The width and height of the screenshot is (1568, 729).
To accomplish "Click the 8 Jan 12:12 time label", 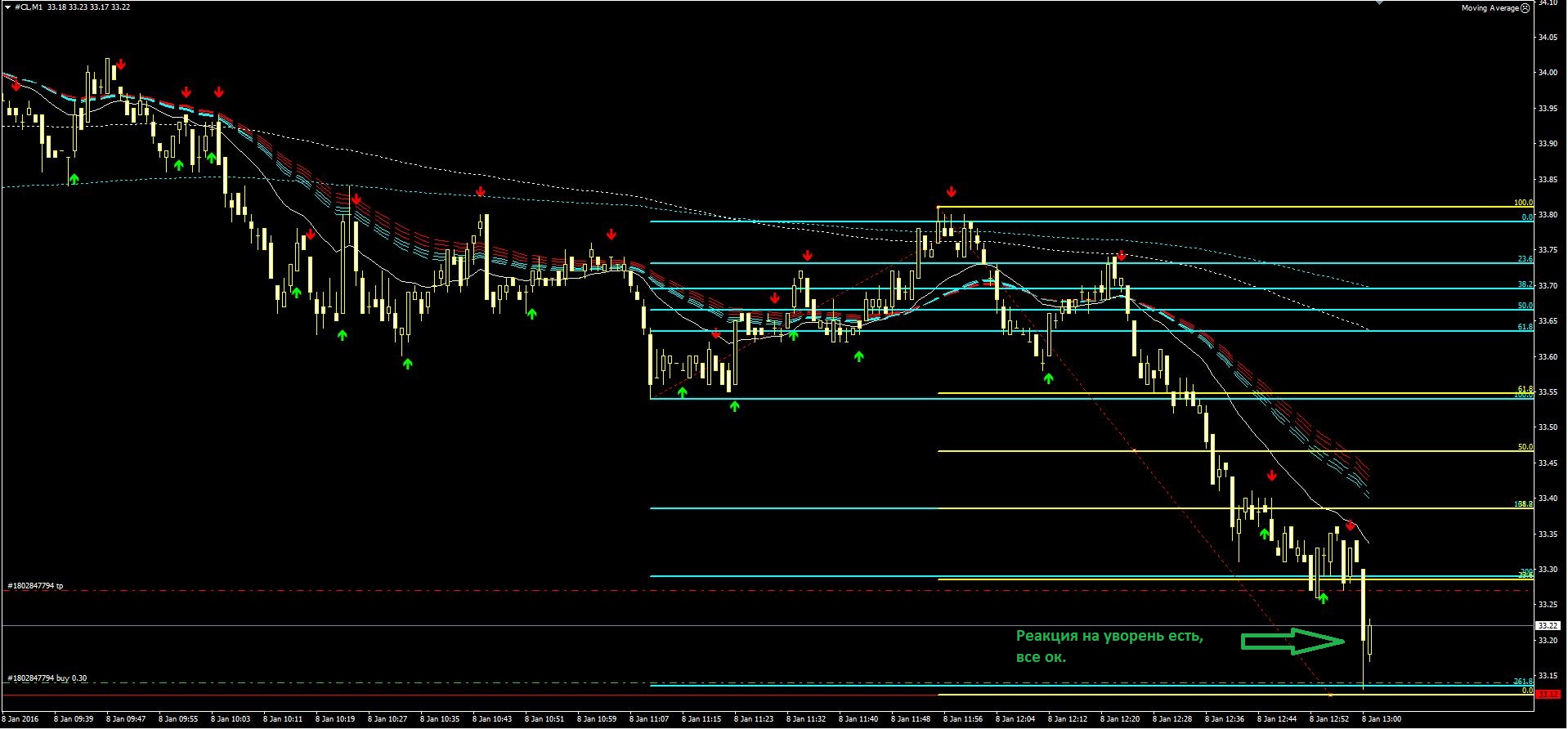I will click(x=1068, y=719).
